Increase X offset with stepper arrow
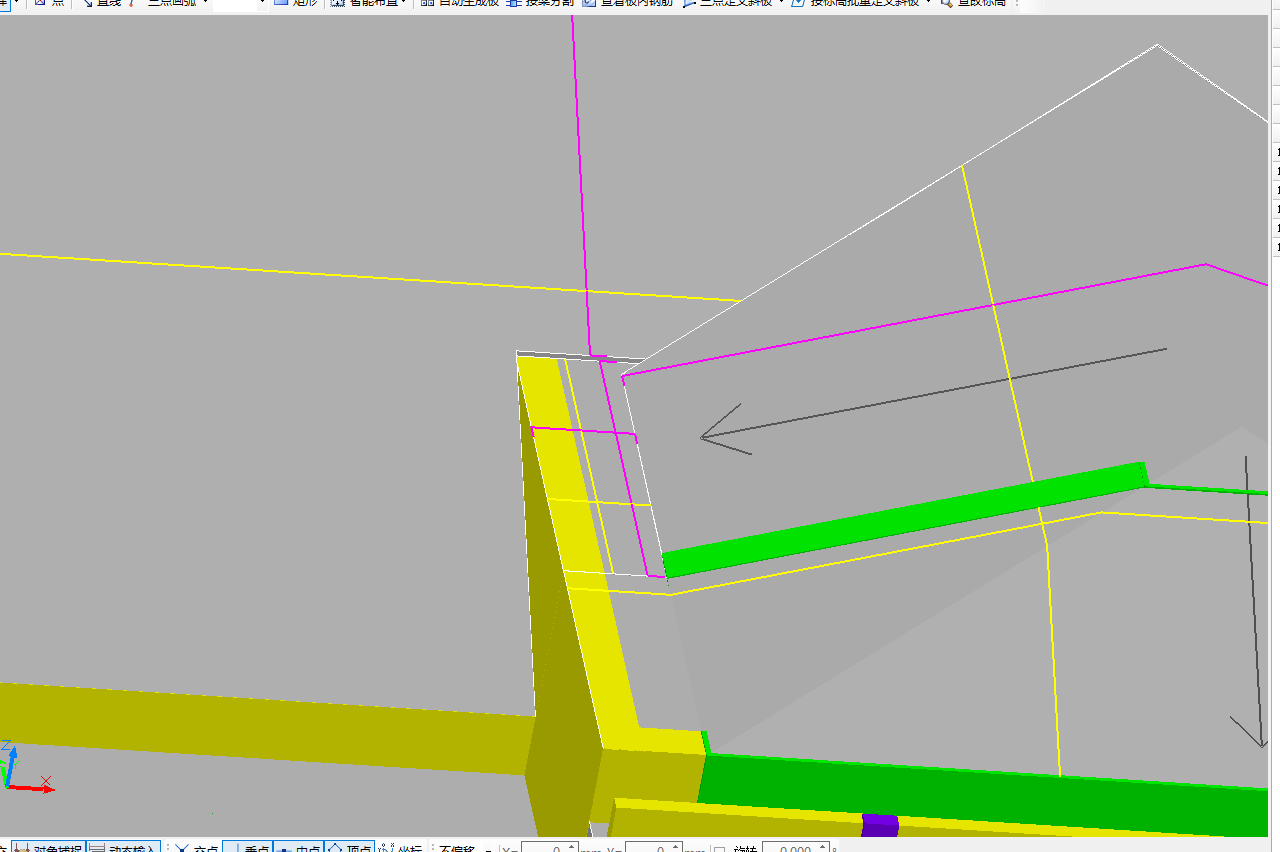 [572, 845]
